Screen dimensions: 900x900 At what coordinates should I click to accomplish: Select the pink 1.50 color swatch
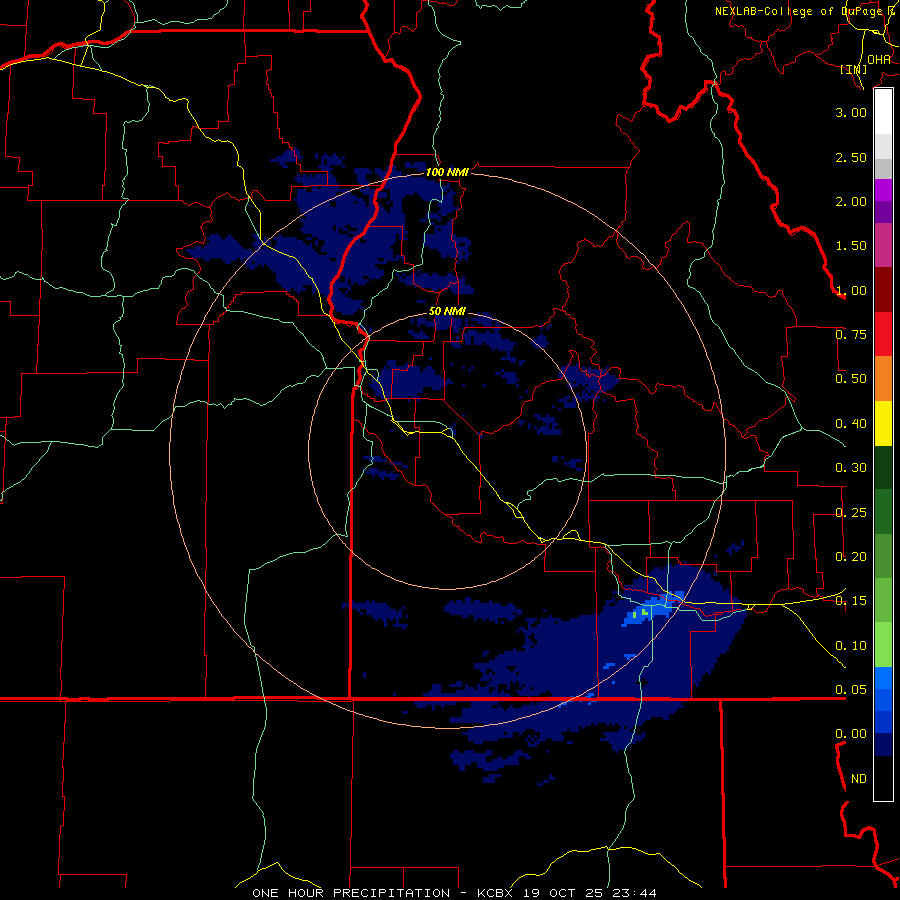click(x=883, y=246)
